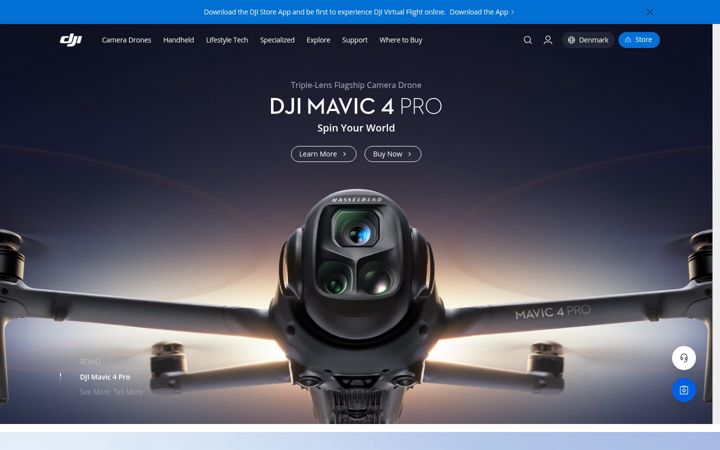Screen dimensions: 720x450
Task: Open the blue Store button
Action: (639, 40)
